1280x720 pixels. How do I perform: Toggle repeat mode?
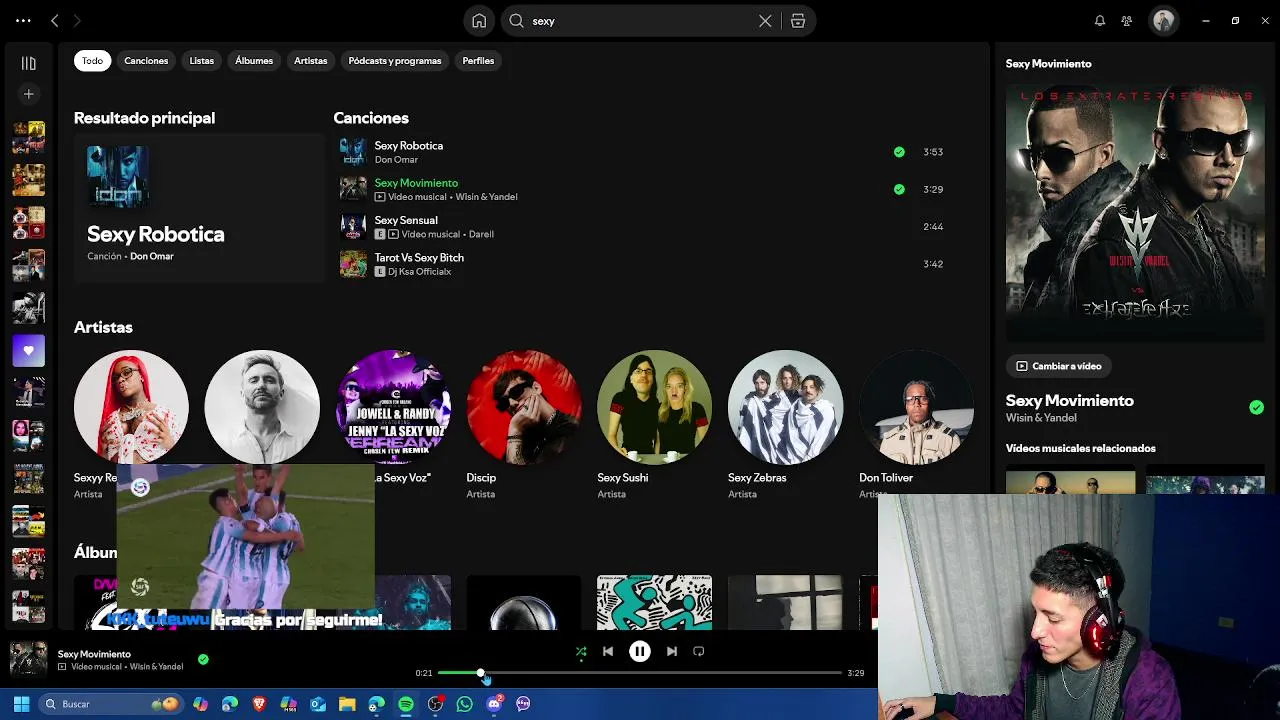tap(699, 652)
